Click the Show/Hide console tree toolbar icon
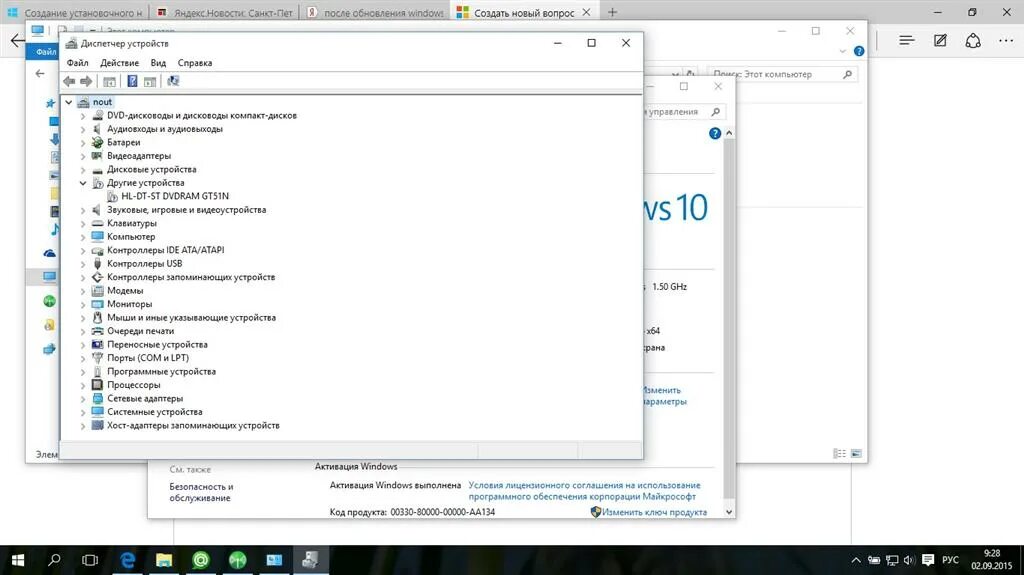 point(110,81)
